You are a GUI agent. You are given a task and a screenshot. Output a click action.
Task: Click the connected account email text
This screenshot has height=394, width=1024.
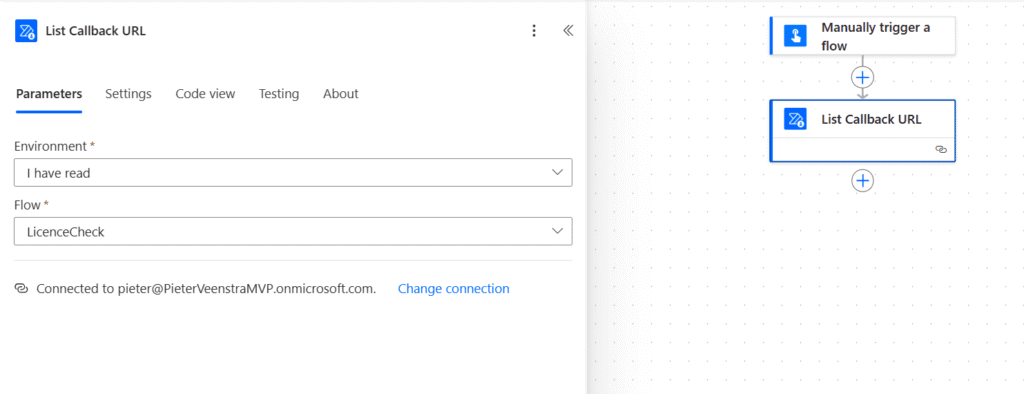(248, 289)
